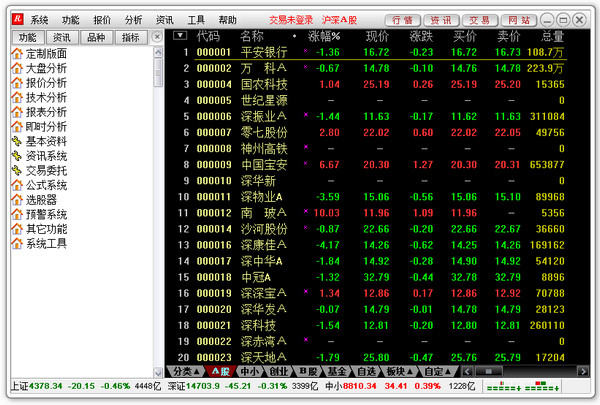Click the house icon beside 选股器
The image size is (600, 405).
tap(17, 199)
